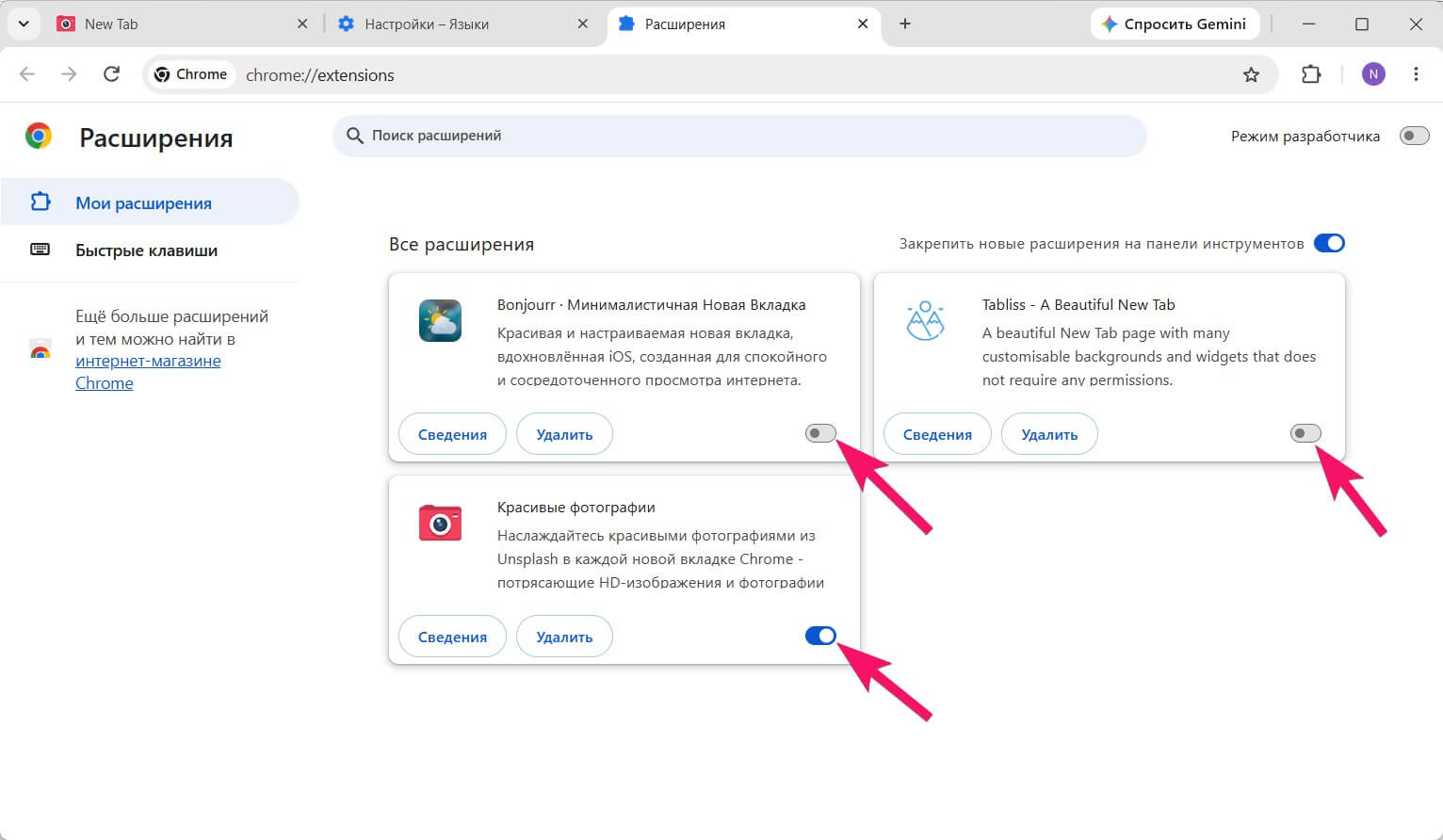Click the back navigation arrow
Viewport: 1443px width, 840px height.
(x=27, y=74)
